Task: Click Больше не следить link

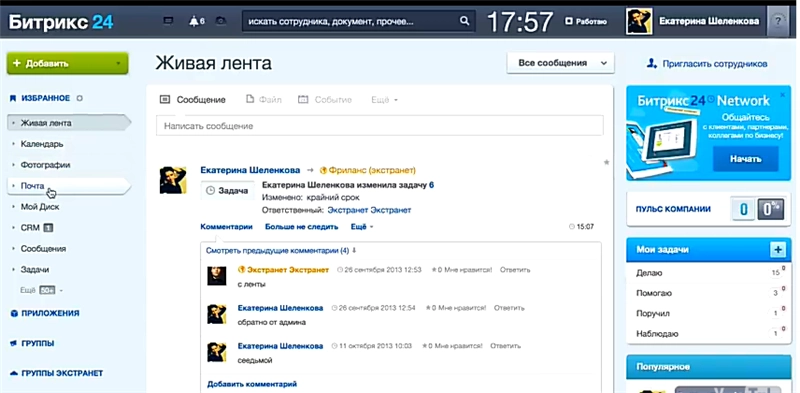Action: [302, 227]
